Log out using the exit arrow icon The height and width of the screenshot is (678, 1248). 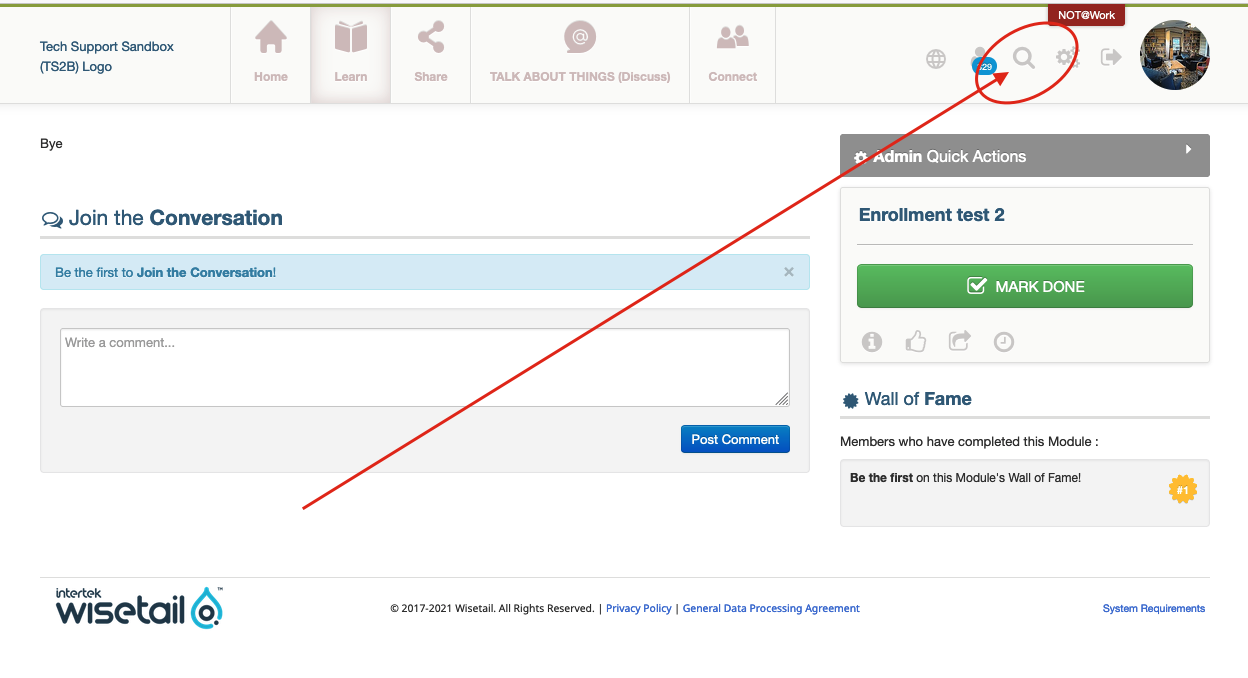[x=1110, y=58]
